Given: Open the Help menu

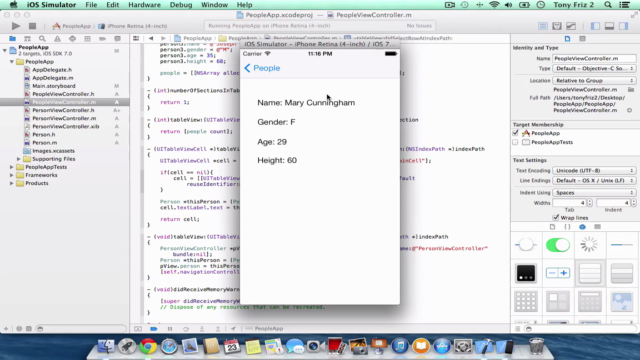Looking at the screenshot, I should point(244,5).
